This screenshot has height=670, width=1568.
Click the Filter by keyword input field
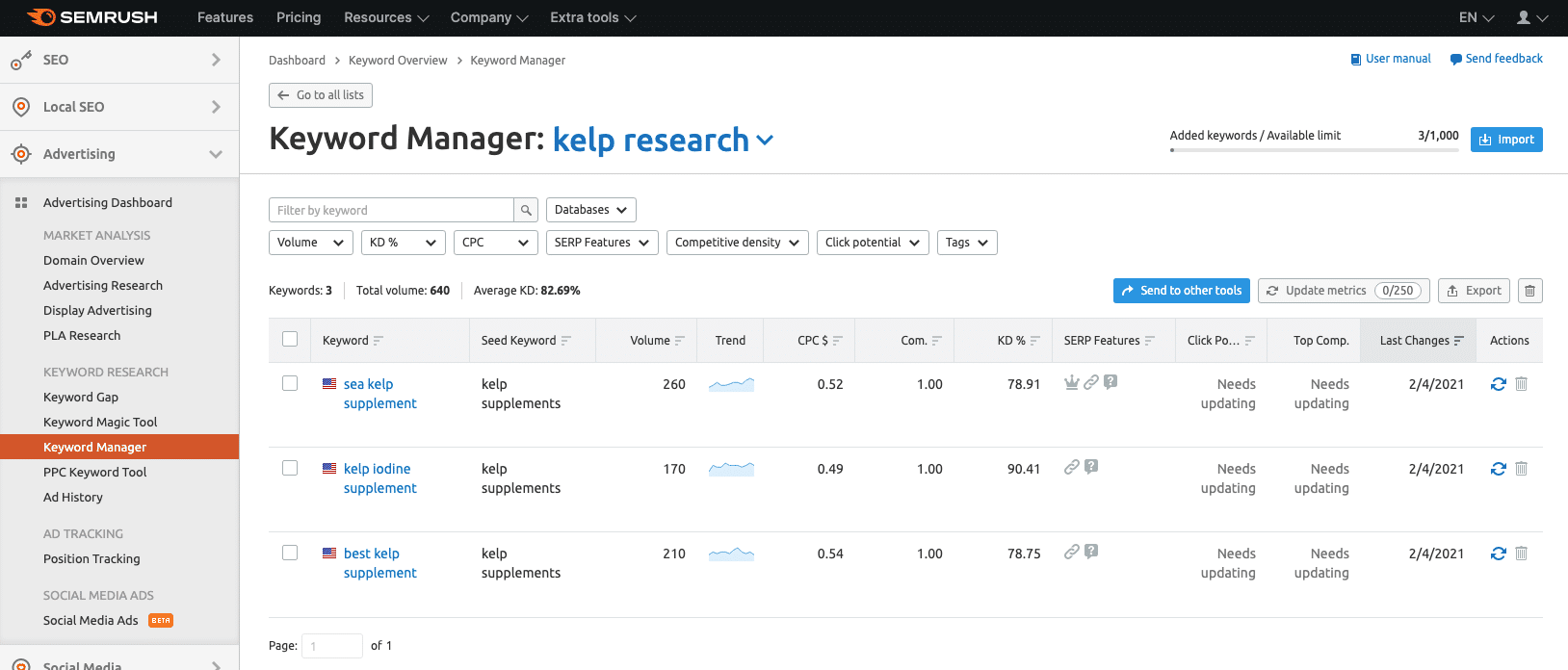point(391,210)
